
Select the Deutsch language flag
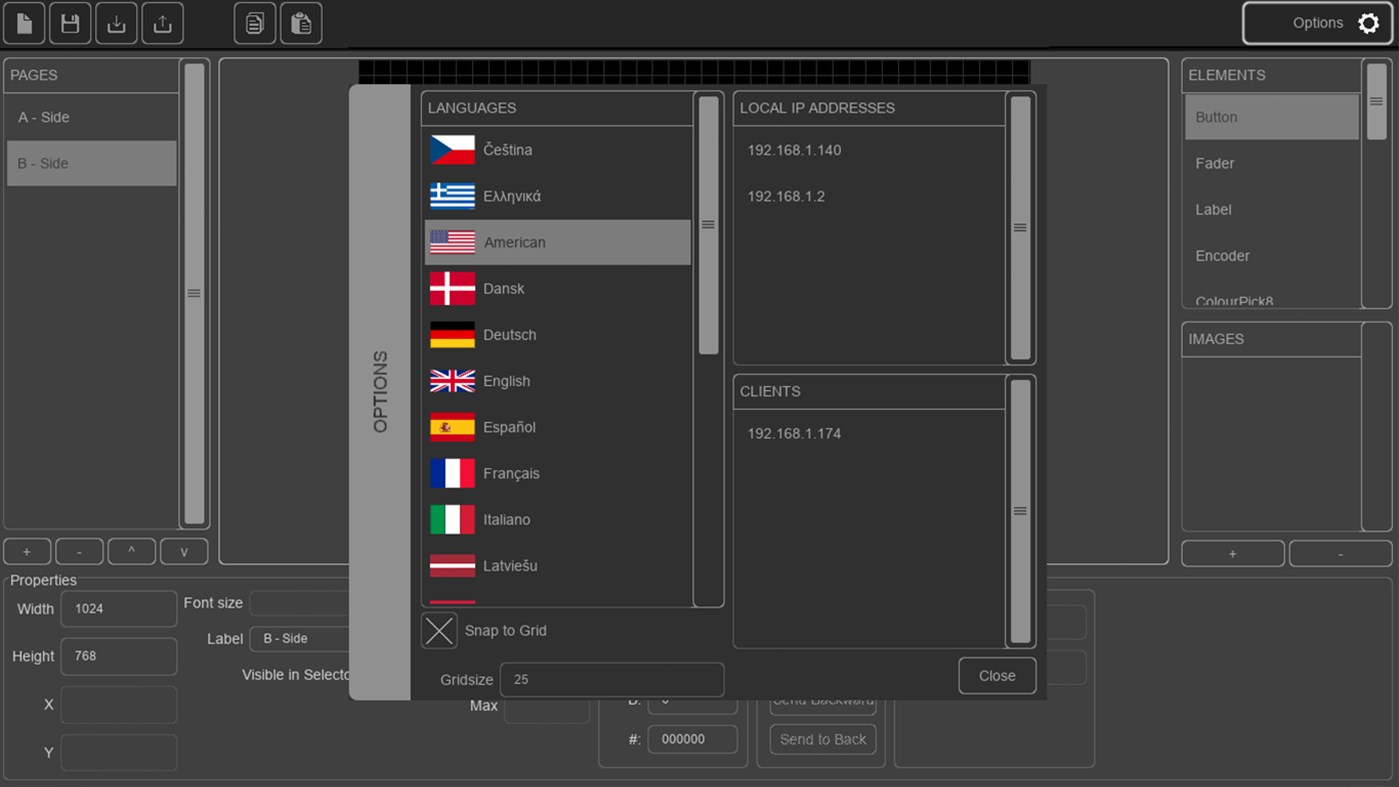tap(452, 334)
